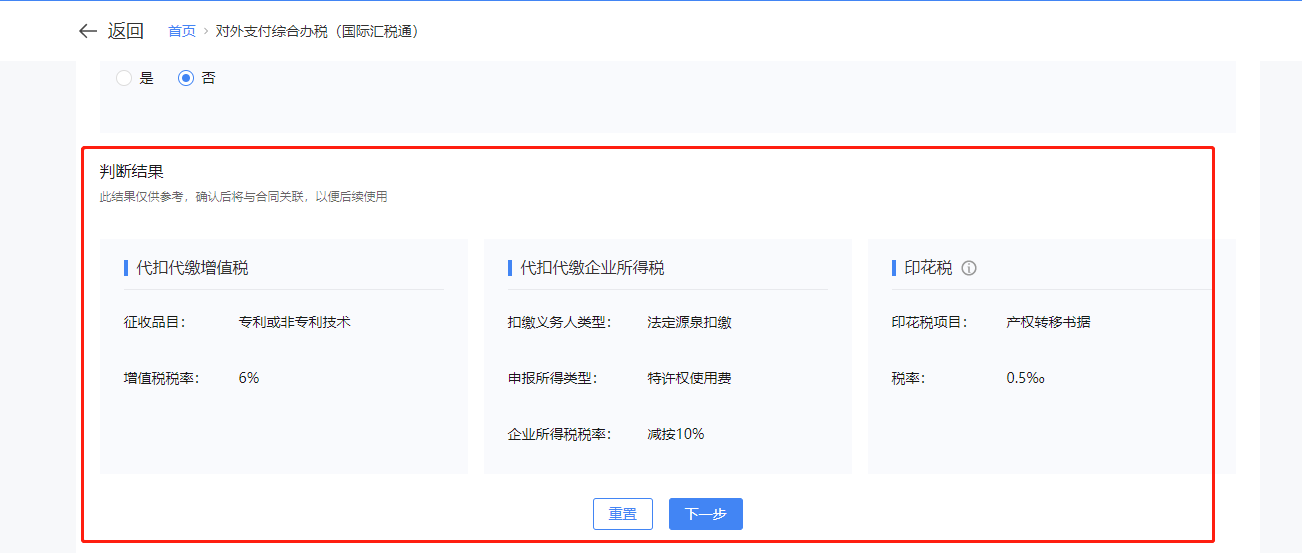Image resolution: width=1302 pixels, height=553 pixels.
Task: Click the 返回 label in the header
Action: pos(126,31)
